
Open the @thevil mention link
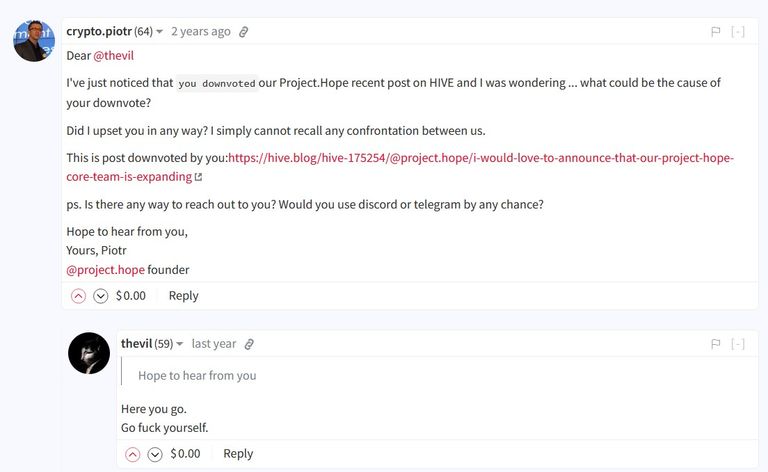click(x=113, y=56)
